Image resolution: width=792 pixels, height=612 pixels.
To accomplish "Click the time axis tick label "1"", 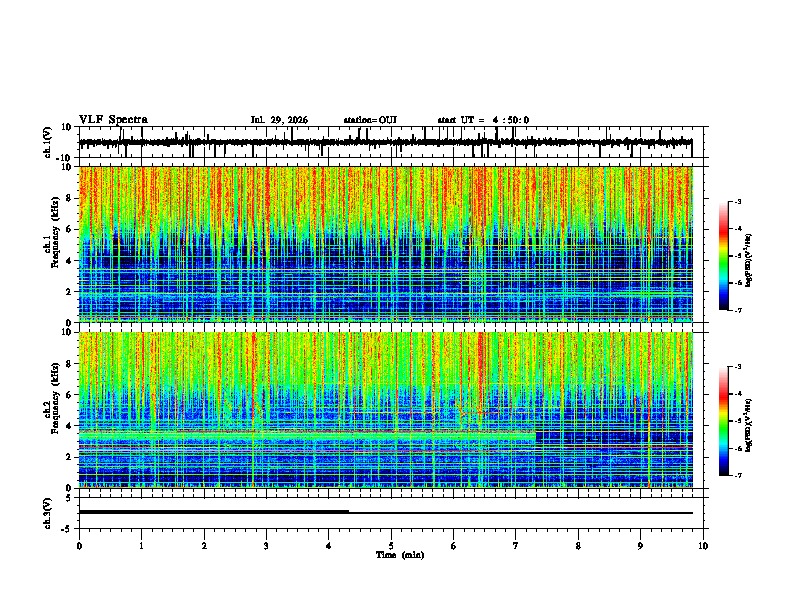I will click(x=141, y=546).
